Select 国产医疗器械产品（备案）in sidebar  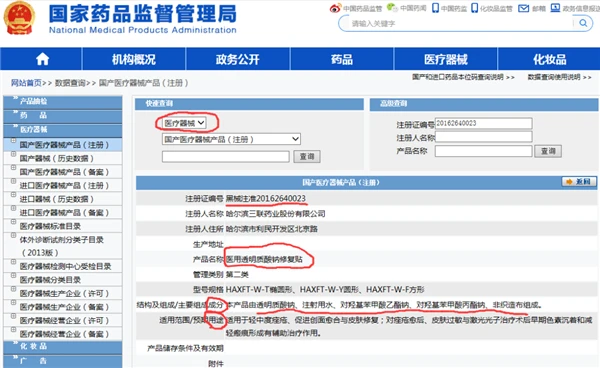[x=64, y=172]
